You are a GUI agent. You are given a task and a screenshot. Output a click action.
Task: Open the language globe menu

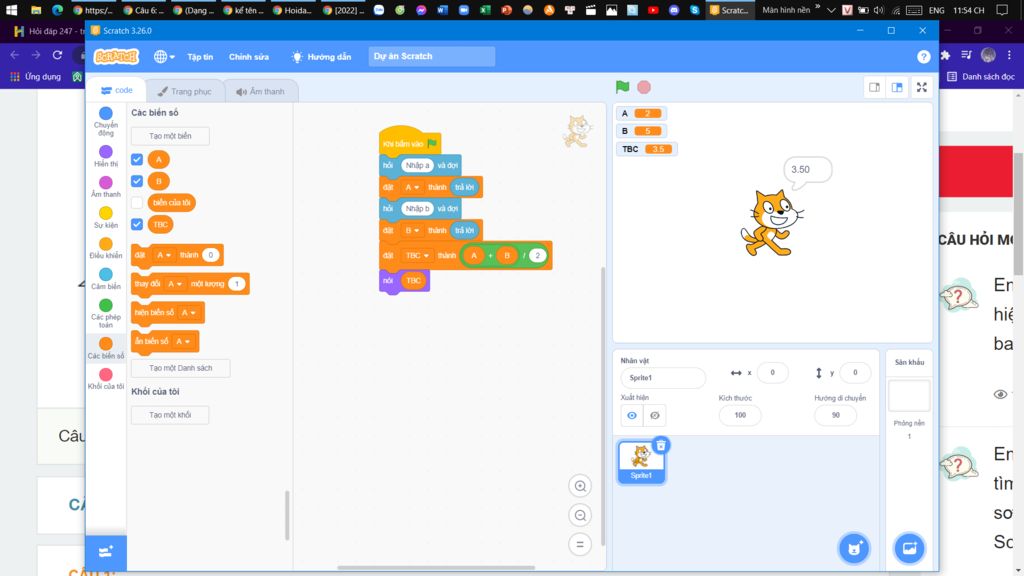[164, 57]
